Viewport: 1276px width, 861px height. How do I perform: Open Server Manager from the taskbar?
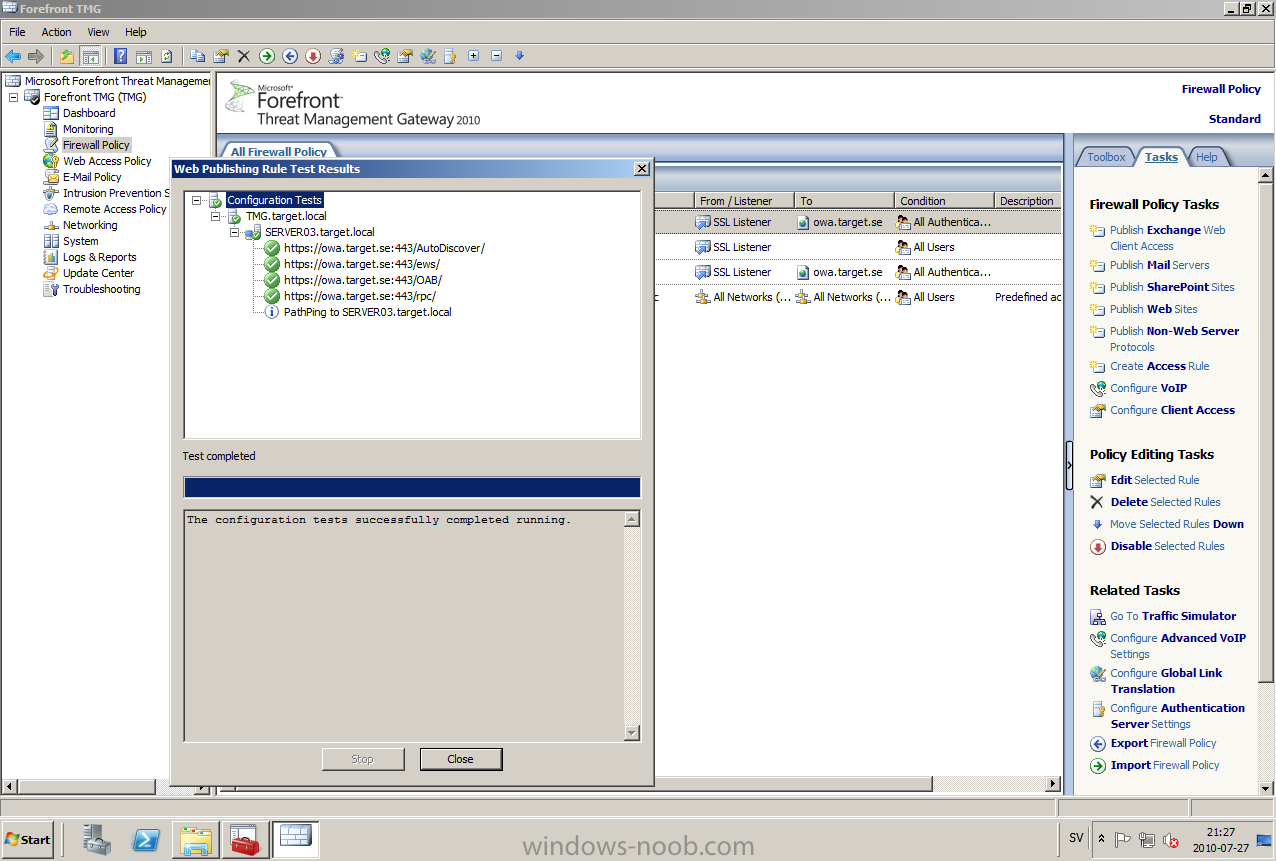pyautogui.click(x=96, y=838)
